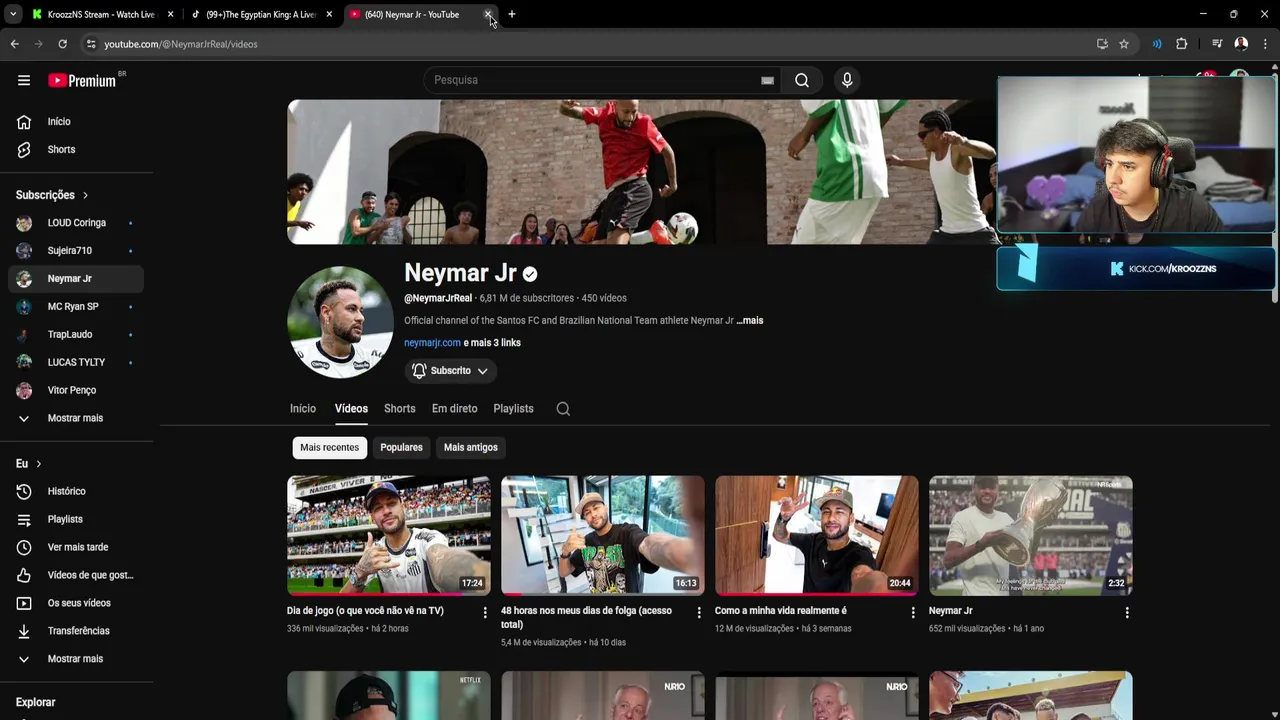Viewport: 1280px width, 720px height.
Task: Open options for Como a minha vida video
Action: (x=913, y=613)
